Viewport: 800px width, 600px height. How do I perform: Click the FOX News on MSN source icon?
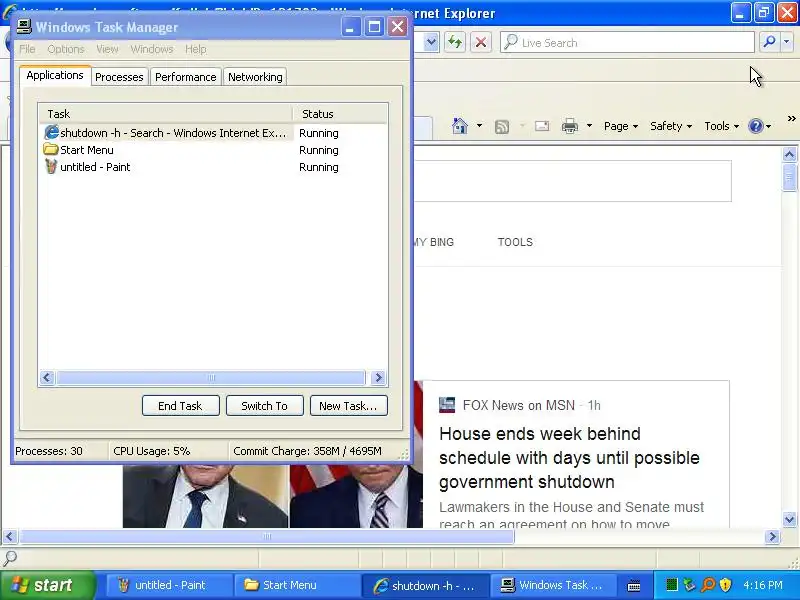tap(447, 405)
